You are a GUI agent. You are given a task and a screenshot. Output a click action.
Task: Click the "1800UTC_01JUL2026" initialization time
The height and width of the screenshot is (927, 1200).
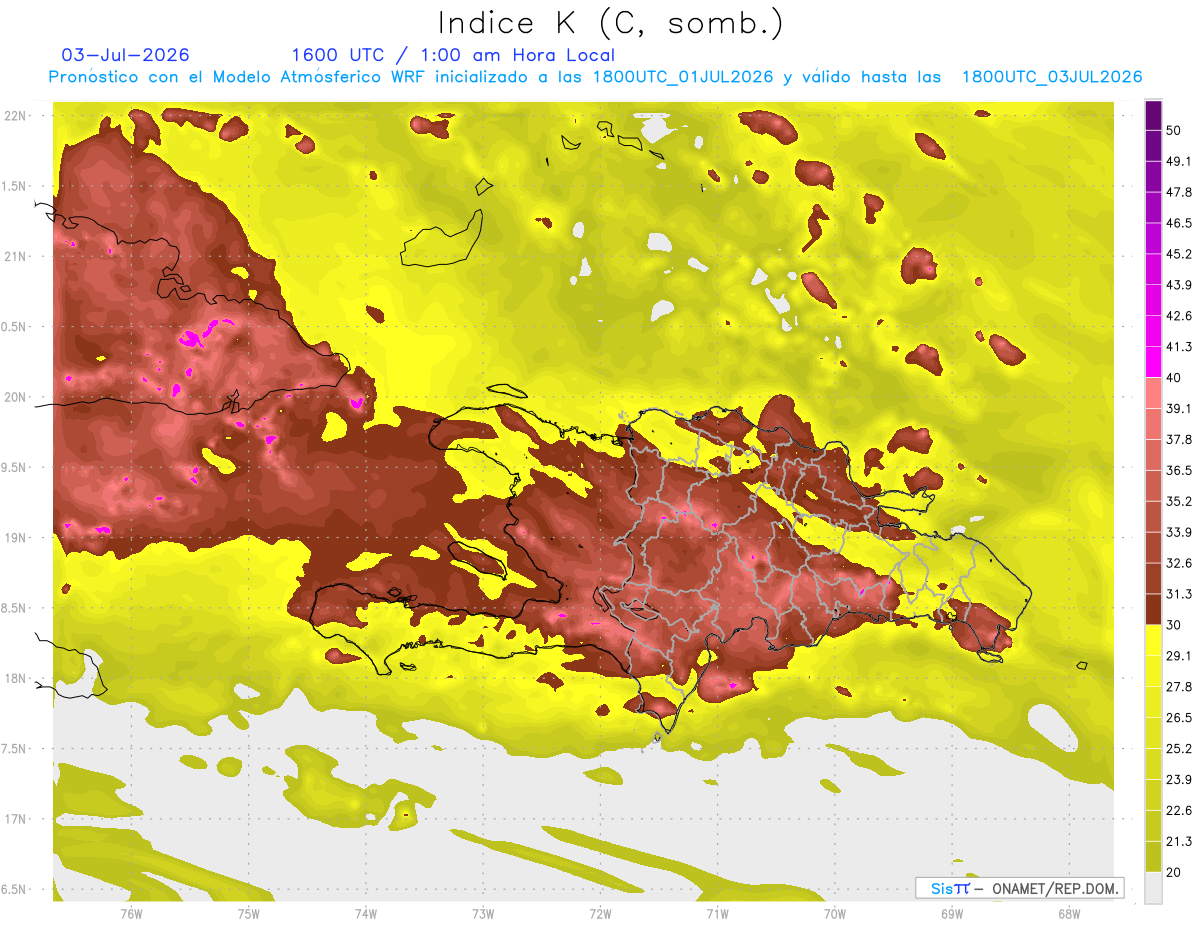[x=683, y=77]
